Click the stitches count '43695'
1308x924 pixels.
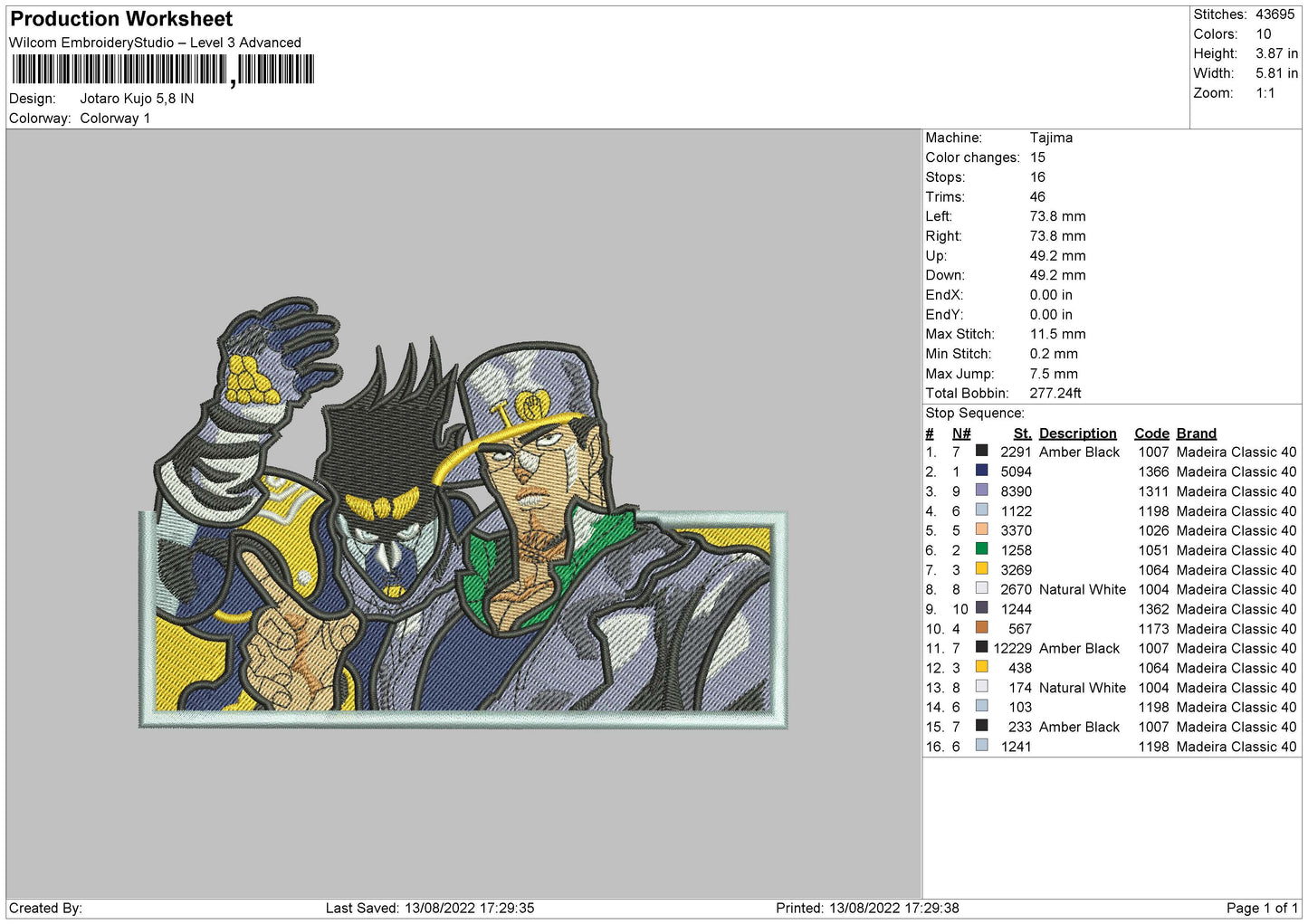(1275, 14)
